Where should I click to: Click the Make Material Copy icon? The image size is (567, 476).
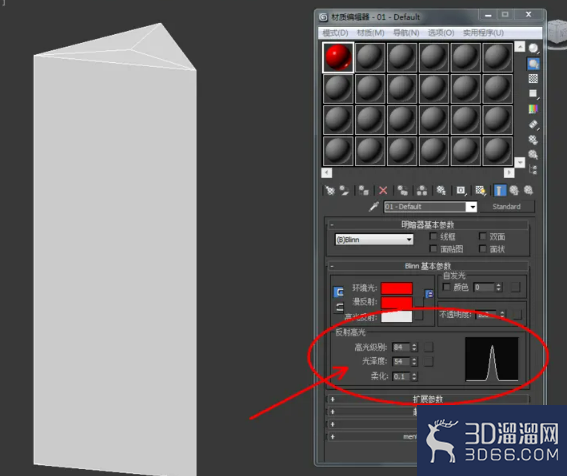coord(402,190)
